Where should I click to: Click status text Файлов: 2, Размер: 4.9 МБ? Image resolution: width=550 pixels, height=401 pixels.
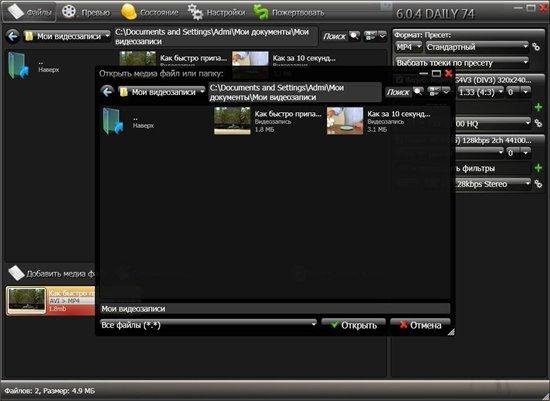[x=50, y=390]
